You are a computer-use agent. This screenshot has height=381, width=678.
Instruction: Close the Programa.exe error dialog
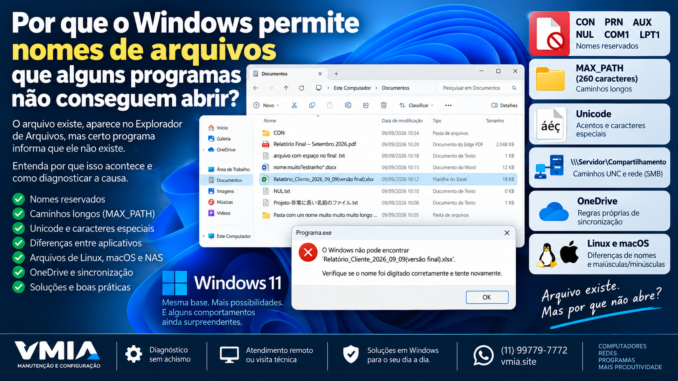pyautogui.click(x=507, y=233)
